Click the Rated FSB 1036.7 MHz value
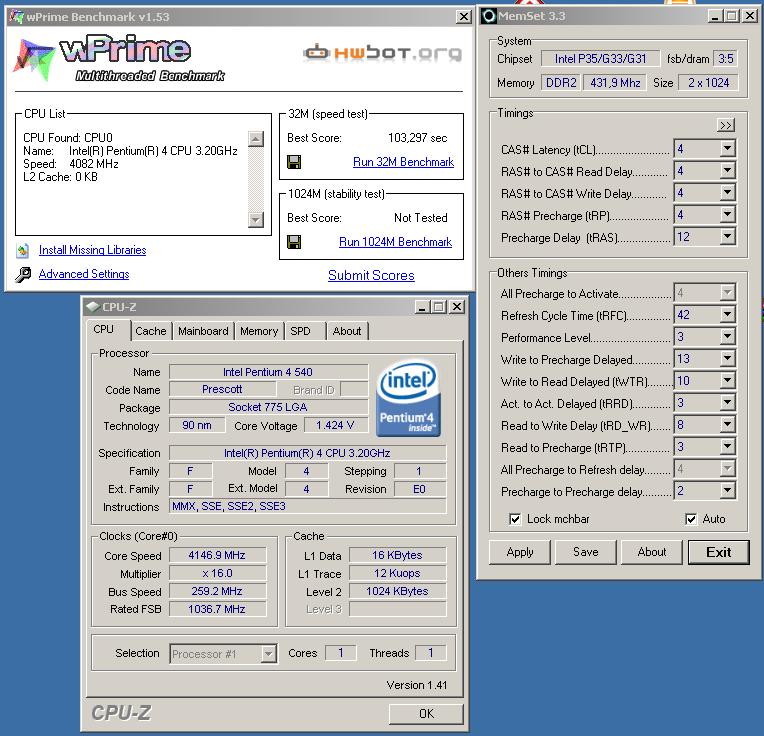764x736 pixels. pos(217,609)
